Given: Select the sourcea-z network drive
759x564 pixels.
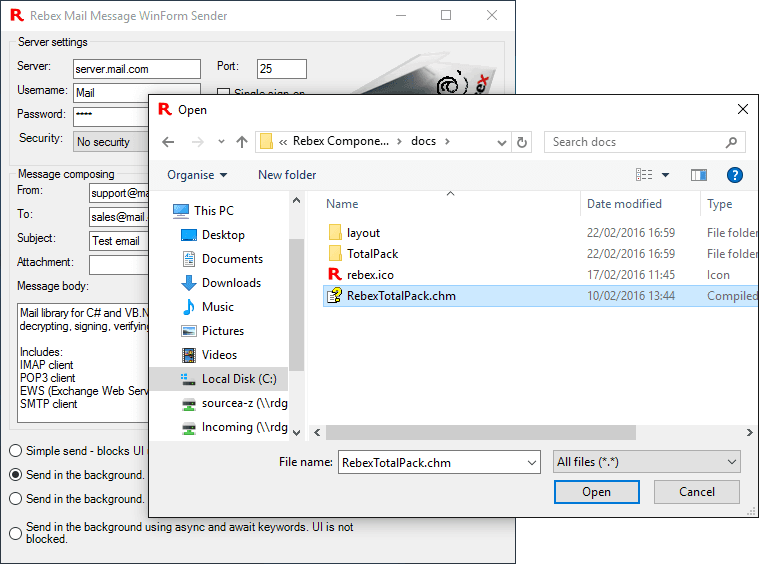Looking at the screenshot, I should pyautogui.click(x=244, y=403).
